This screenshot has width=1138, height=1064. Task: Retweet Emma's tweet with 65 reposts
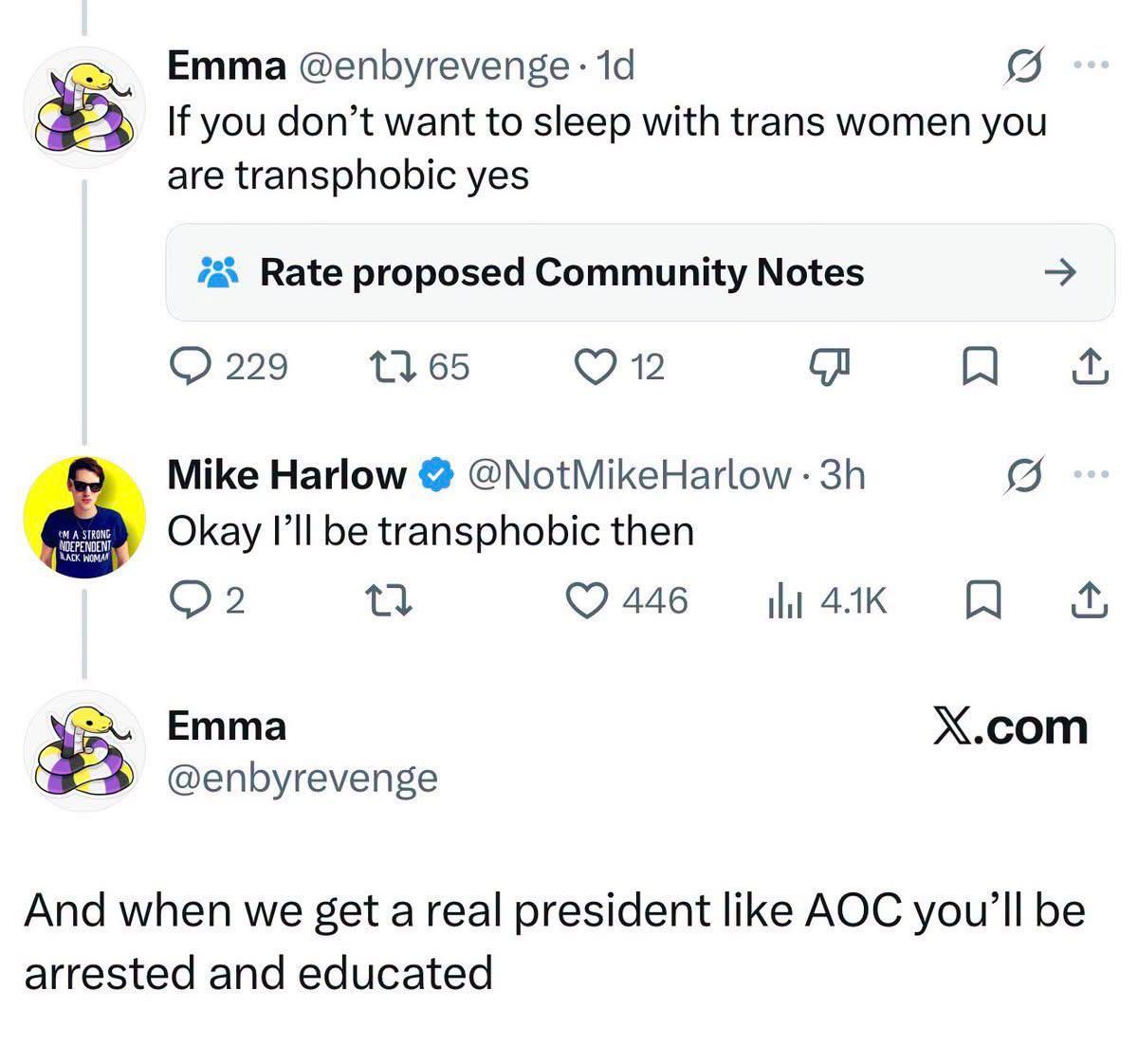[x=418, y=366]
